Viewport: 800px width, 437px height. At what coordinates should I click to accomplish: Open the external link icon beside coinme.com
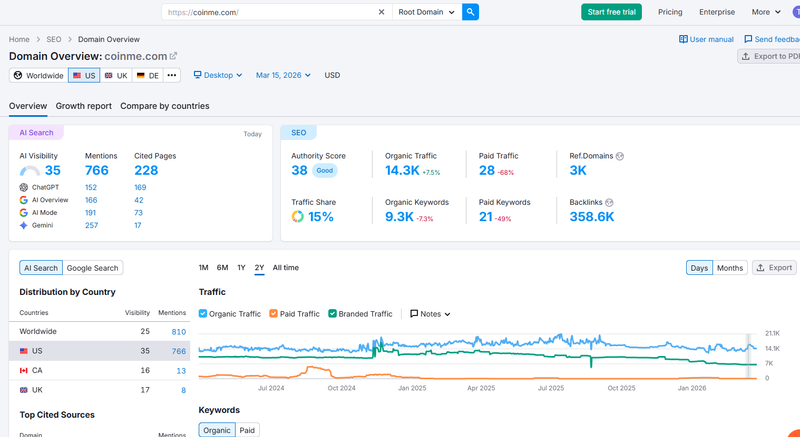point(173,56)
